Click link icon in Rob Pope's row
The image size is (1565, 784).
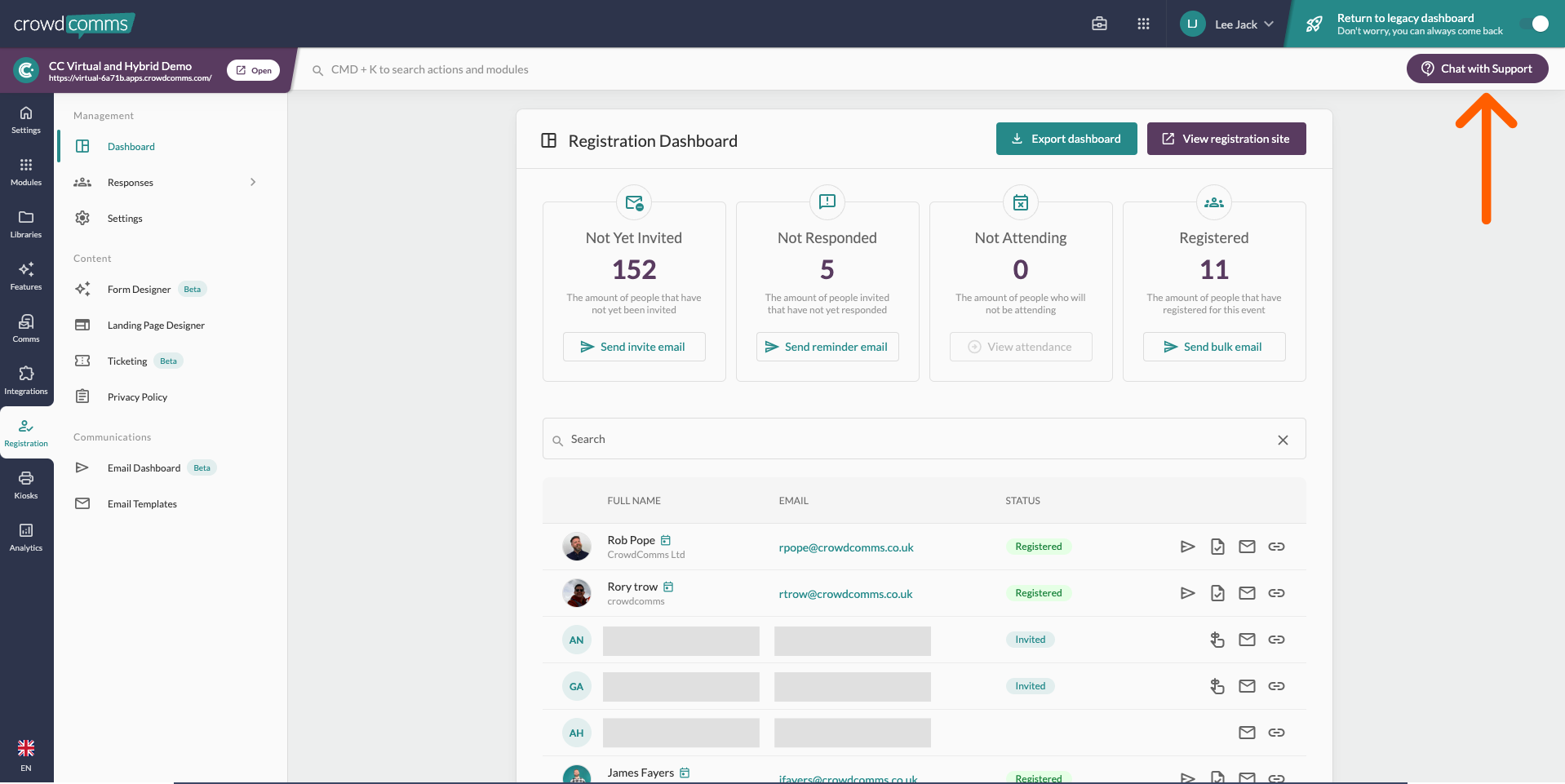click(1276, 547)
